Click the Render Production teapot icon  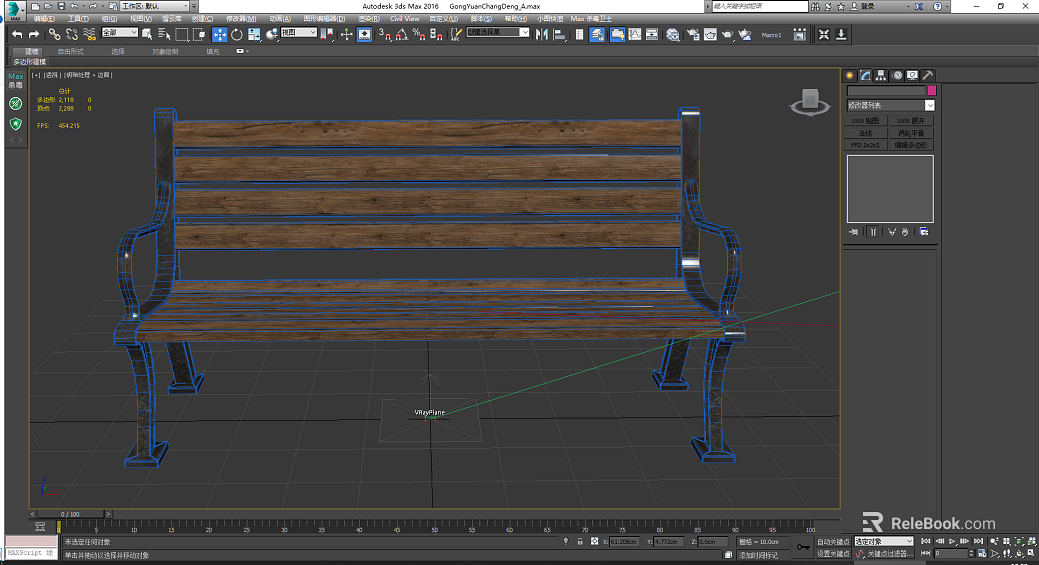tap(728, 34)
